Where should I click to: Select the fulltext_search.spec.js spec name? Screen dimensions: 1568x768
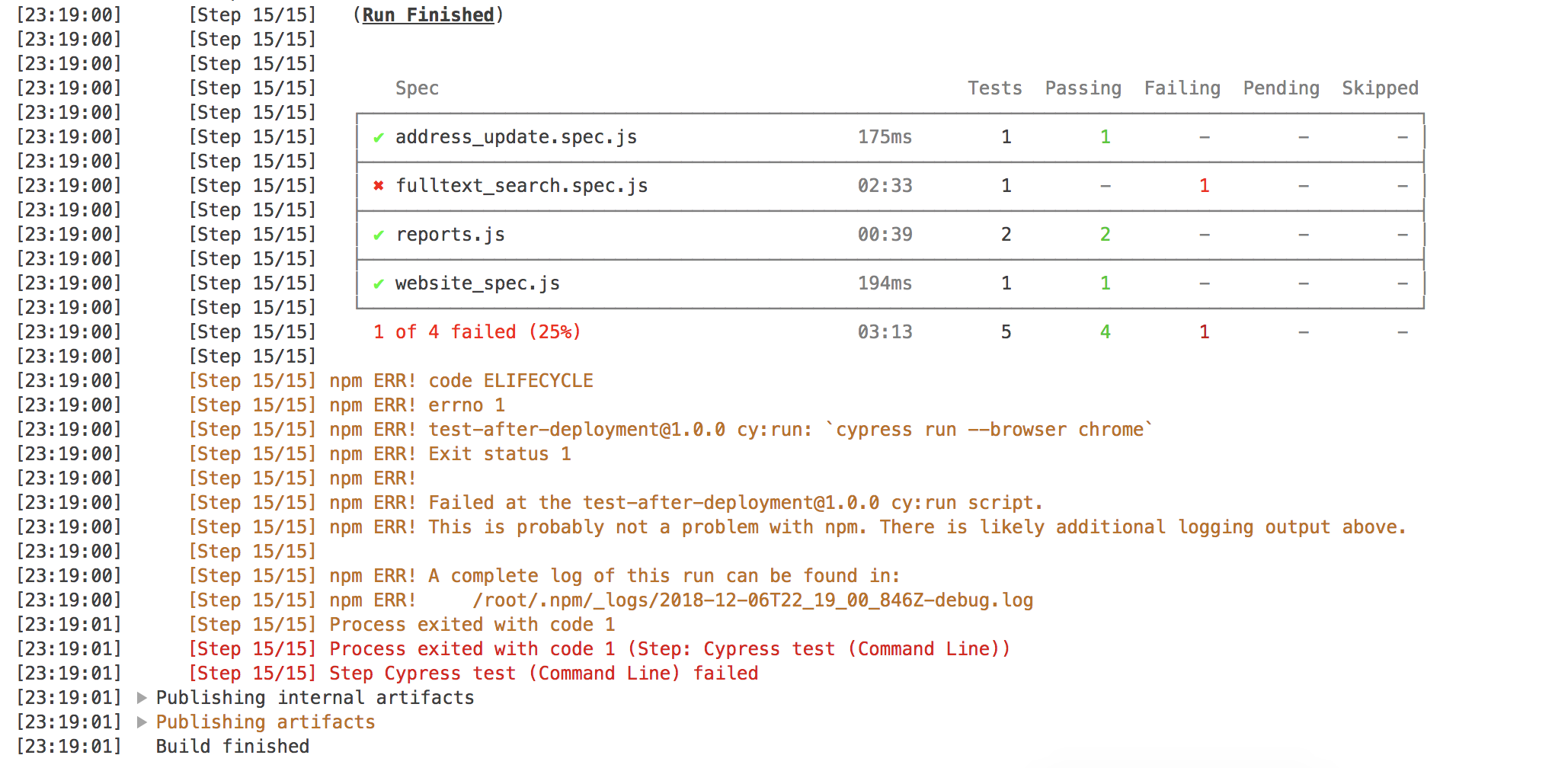click(522, 186)
